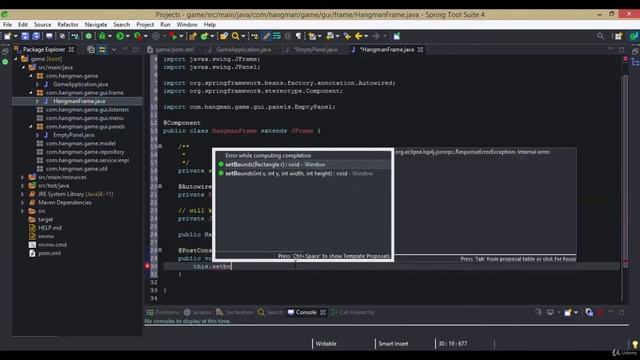This screenshot has height=360, width=640.
Task: Open the Run button dropdown arrow
Action: point(127,36)
